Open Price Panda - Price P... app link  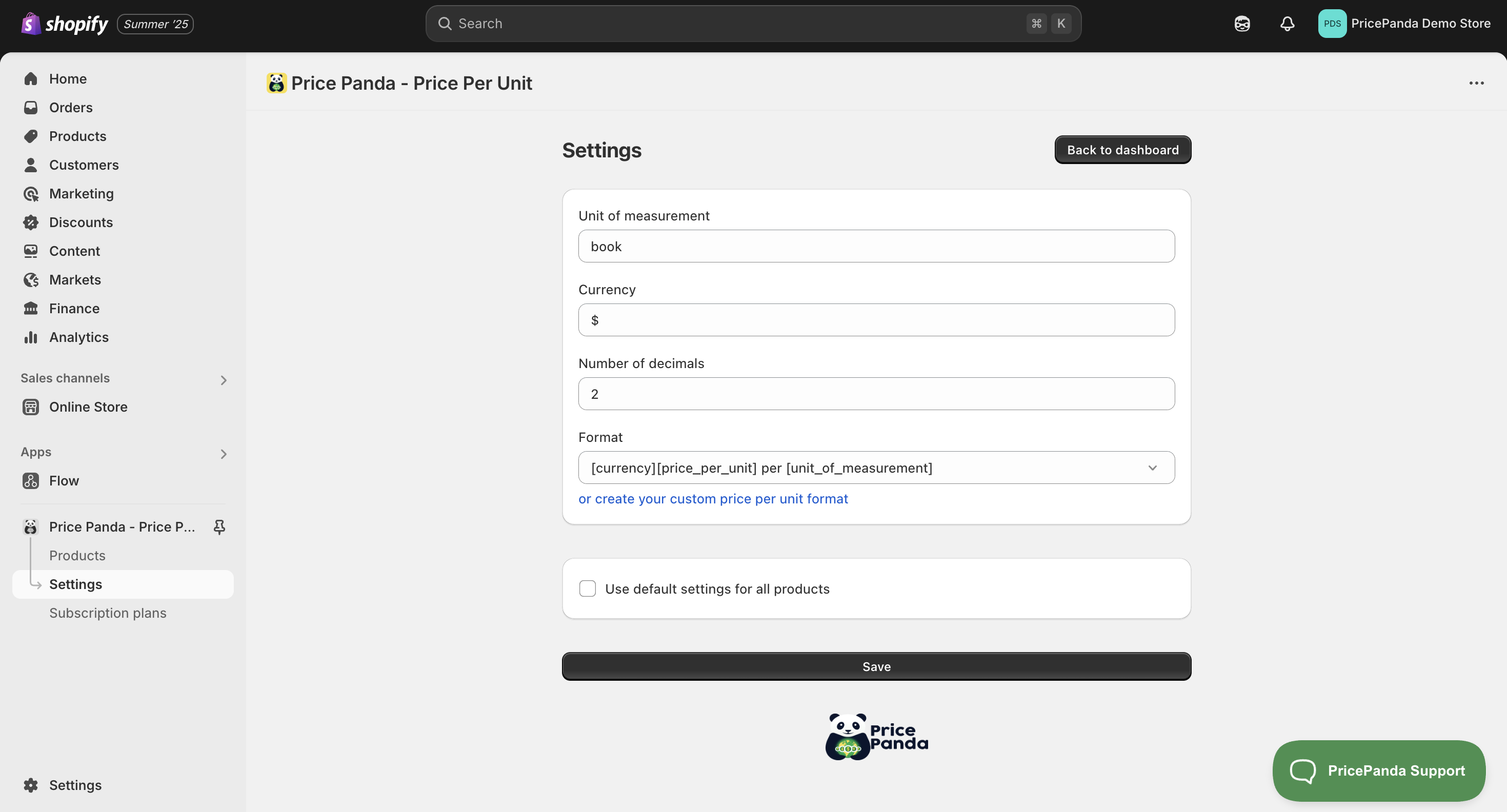[x=122, y=526]
